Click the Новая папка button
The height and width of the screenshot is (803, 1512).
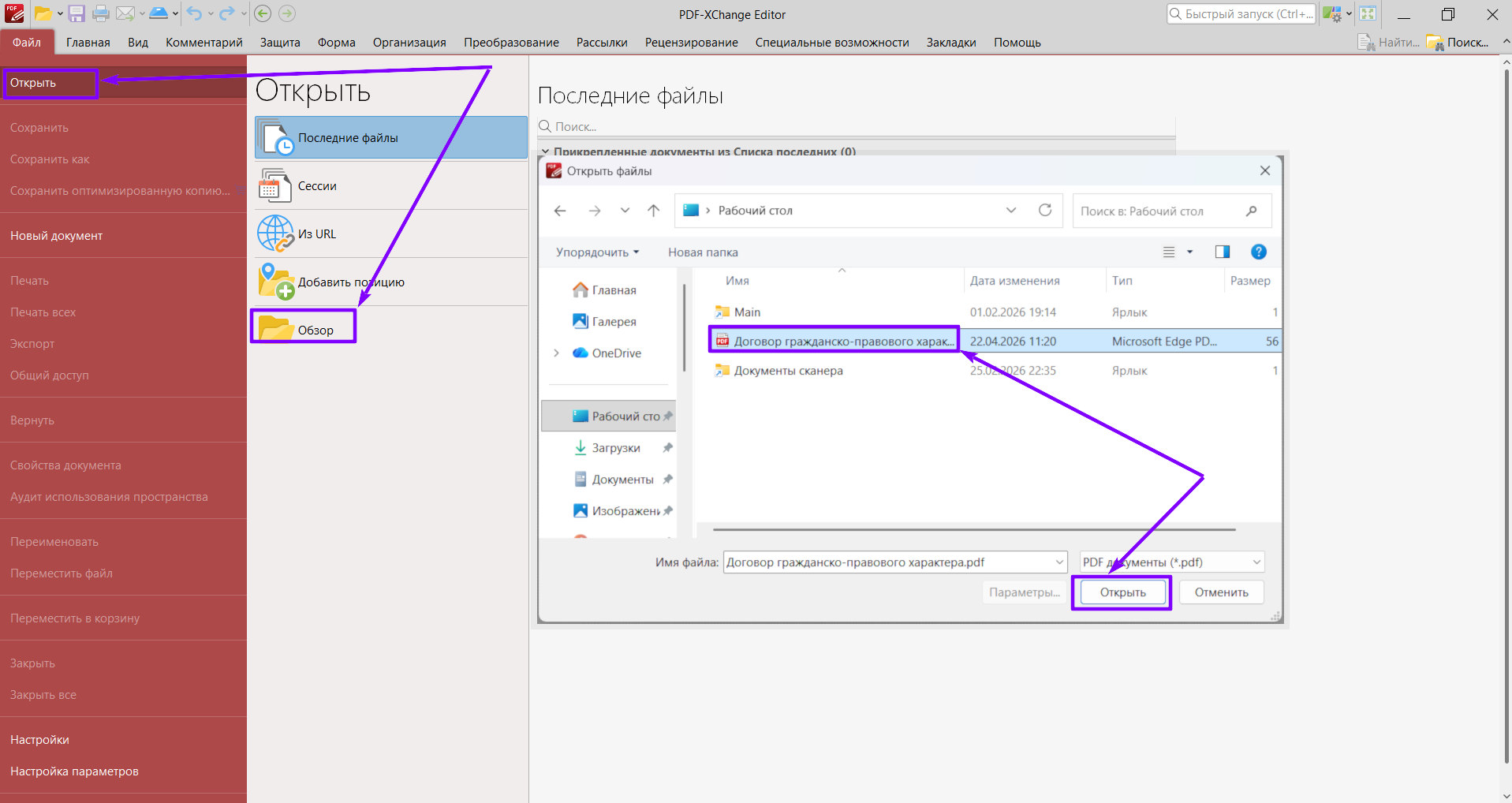(x=703, y=252)
